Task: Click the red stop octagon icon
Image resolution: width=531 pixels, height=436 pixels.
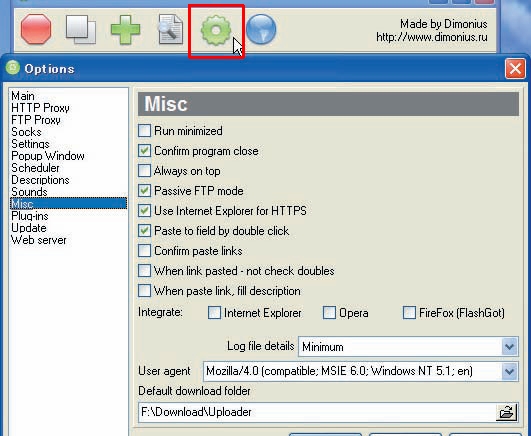Action: coord(36,29)
